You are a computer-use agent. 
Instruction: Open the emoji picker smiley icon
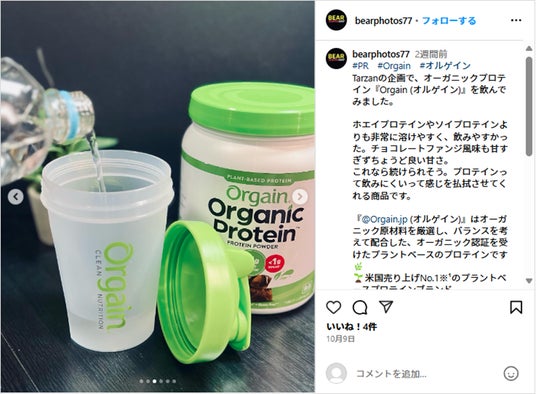point(511,373)
